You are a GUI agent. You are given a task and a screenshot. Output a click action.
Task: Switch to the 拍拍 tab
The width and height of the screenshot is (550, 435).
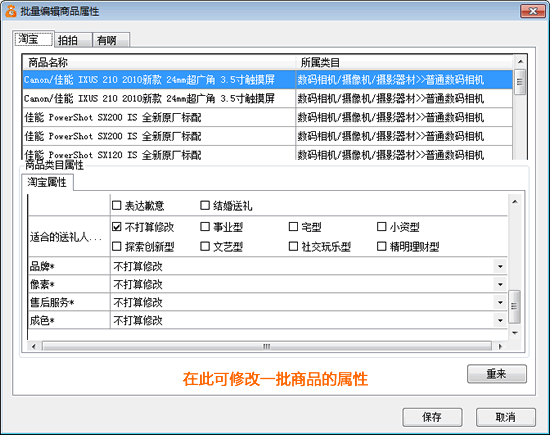coord(73,40)
